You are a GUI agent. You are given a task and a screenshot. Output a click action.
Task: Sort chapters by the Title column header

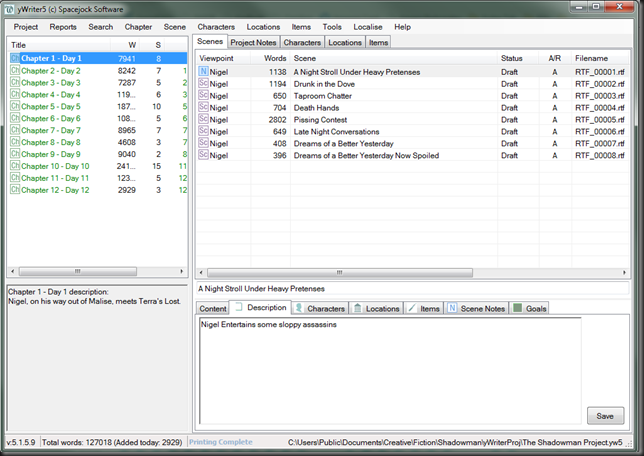coord(60,45)
